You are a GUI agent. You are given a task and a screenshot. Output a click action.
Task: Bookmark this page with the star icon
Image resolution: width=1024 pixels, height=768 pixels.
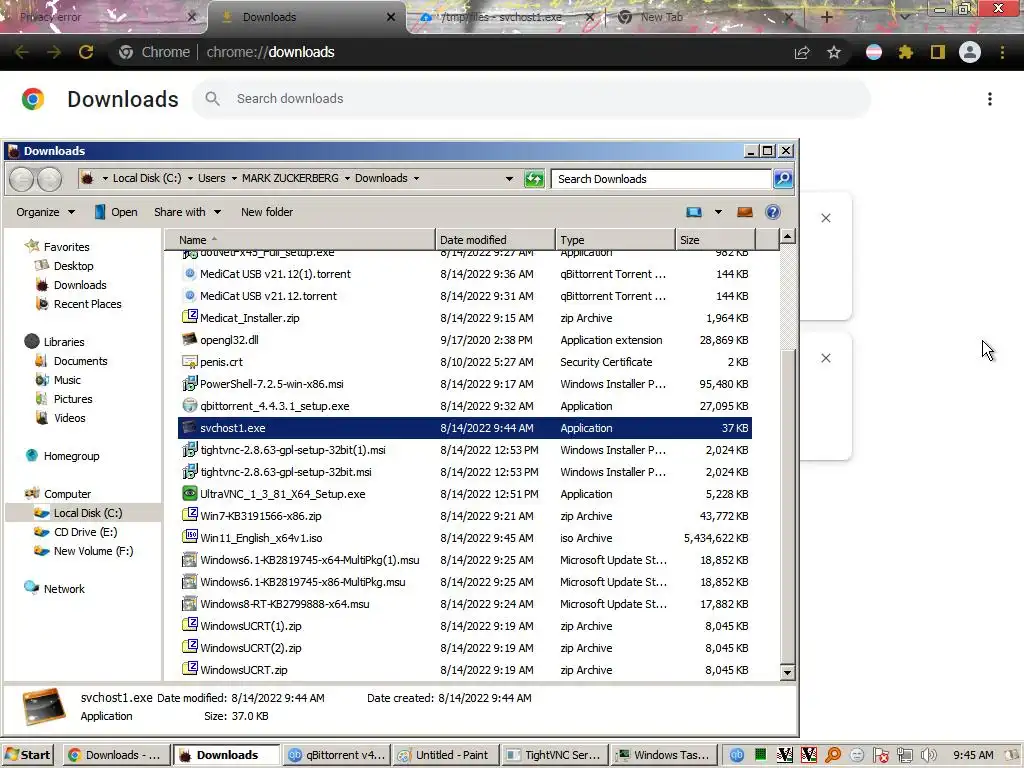(834, 52)
